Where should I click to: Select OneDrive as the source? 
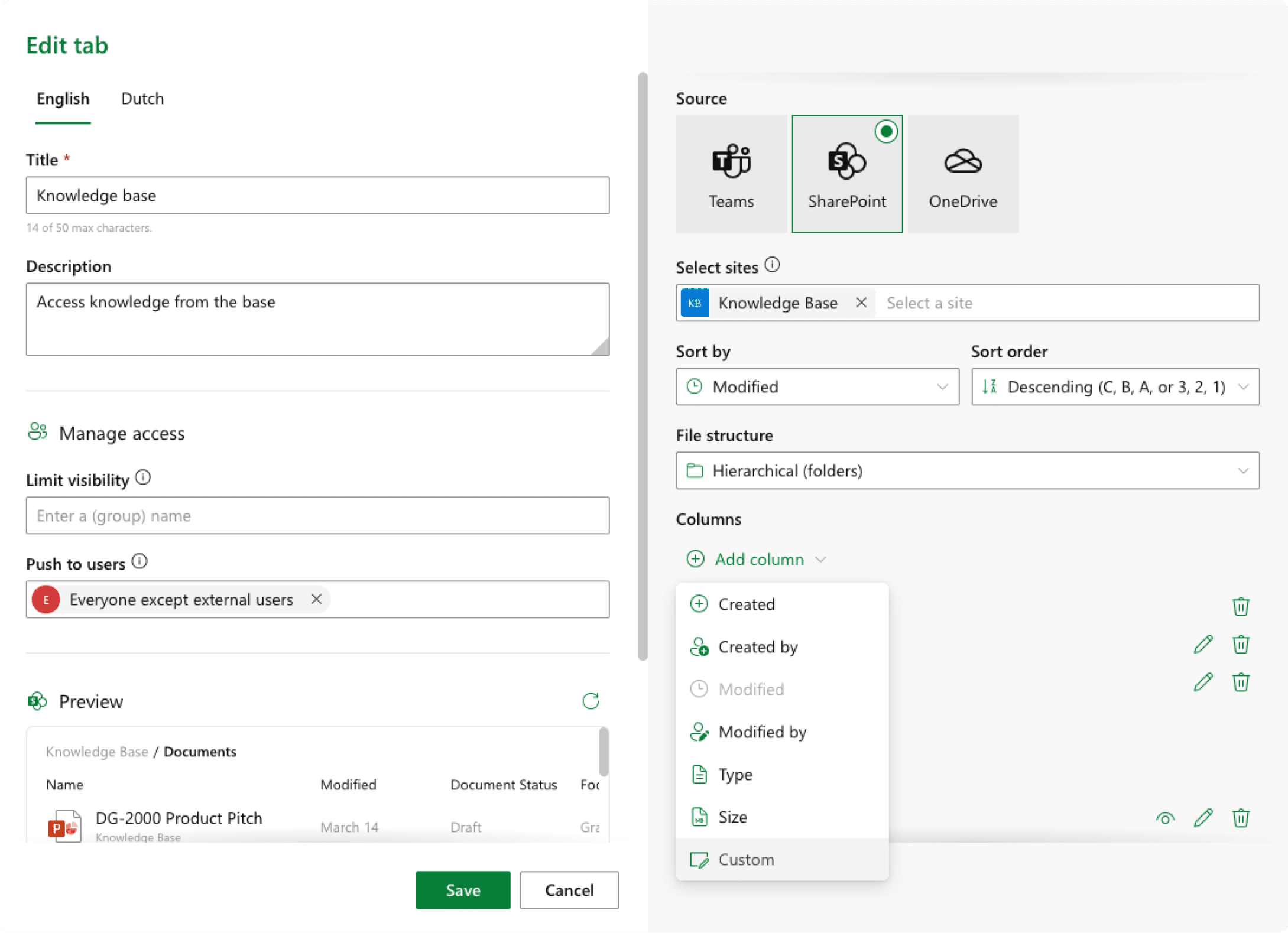click(962, 174)
